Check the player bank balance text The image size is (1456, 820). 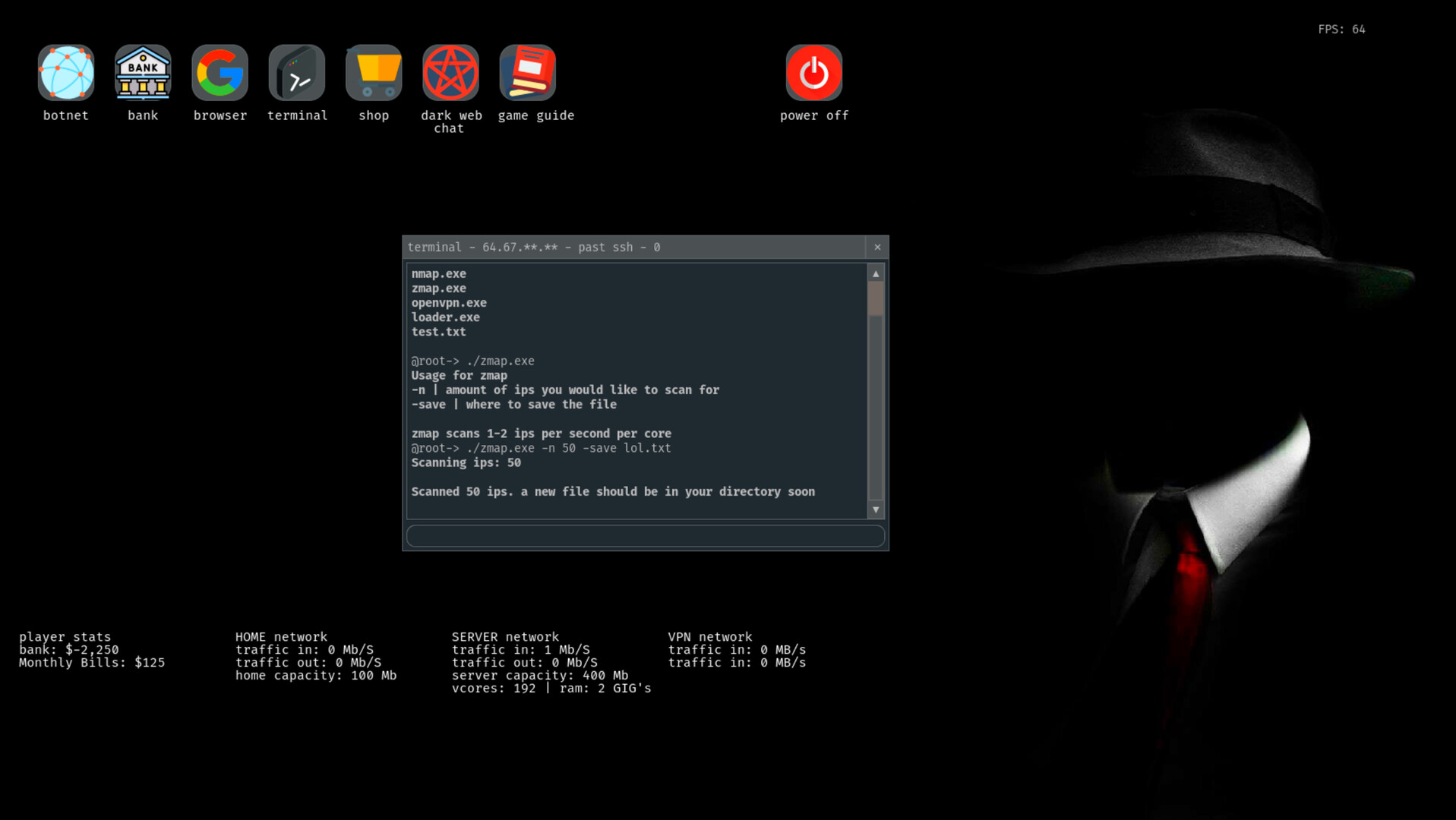[x=68, y=649]
